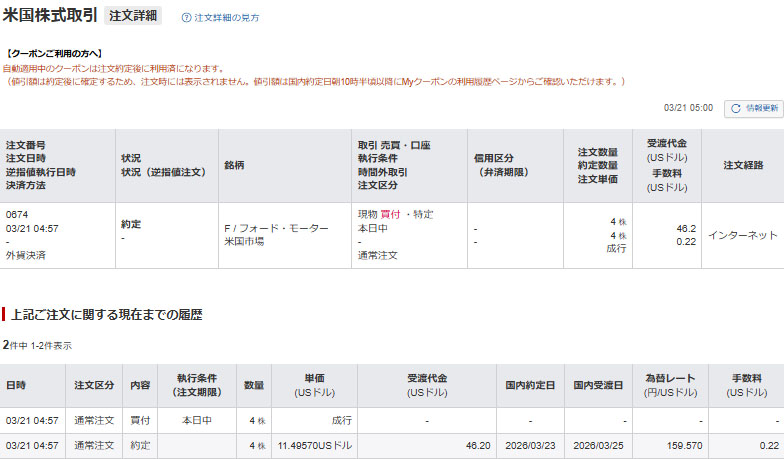Click the 注文経路 column header
This screenshot has width=784, height=459.
pos(742,165)
